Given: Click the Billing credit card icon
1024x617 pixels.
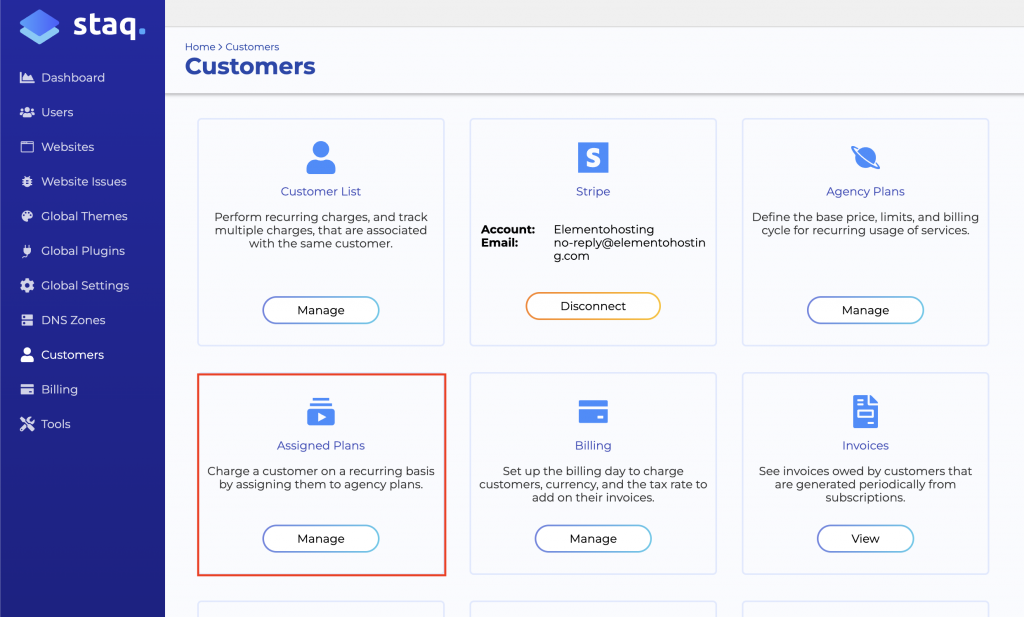Looking at the screenshot, I should (593, 411).
